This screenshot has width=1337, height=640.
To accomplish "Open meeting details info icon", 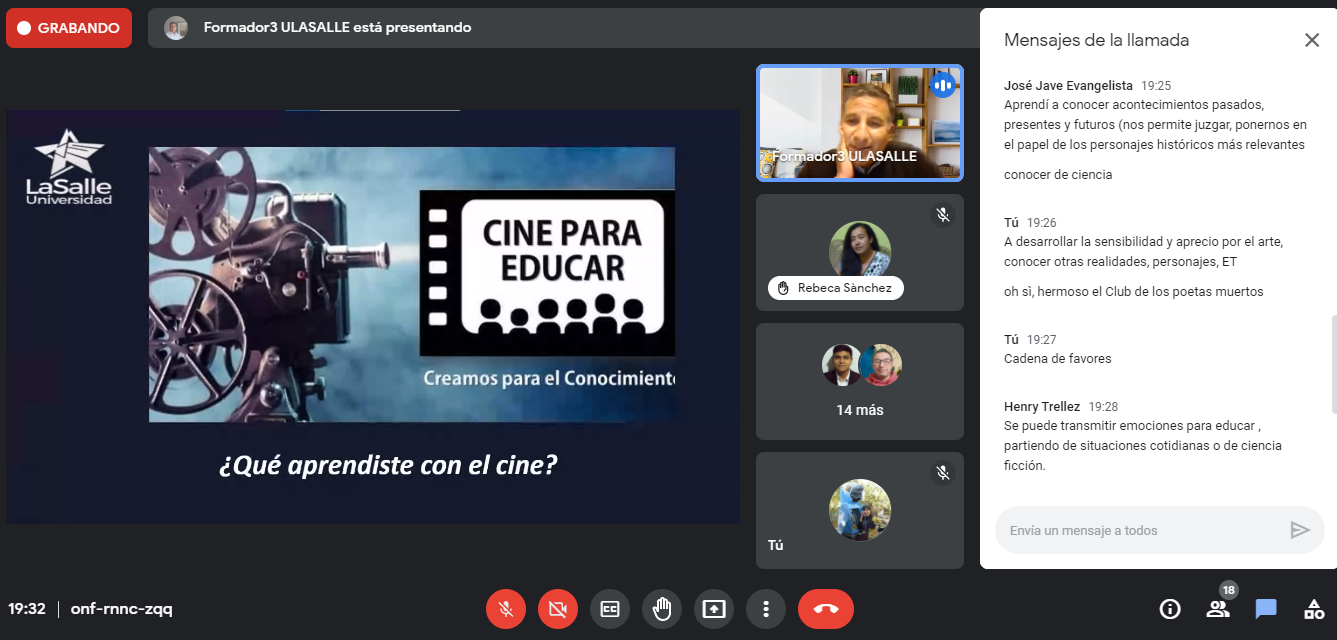I will 1169,608.
